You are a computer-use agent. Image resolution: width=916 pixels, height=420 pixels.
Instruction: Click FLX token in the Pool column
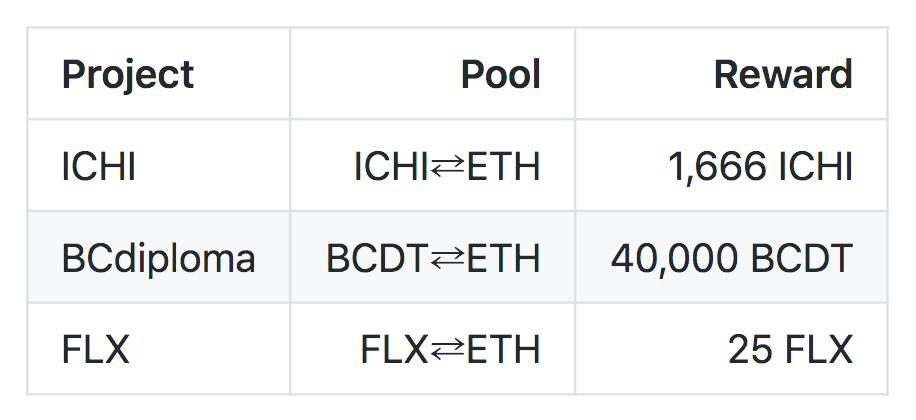point(394,350)
